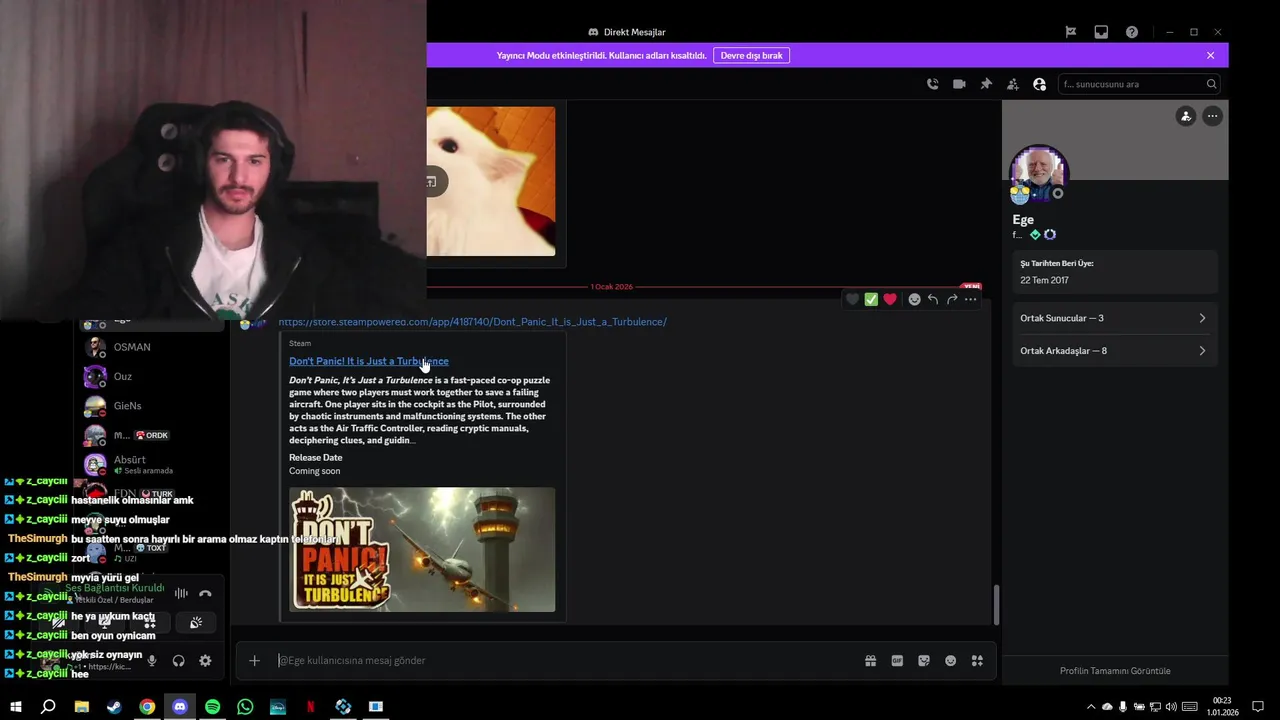Image resolution: width=1280 pixels, height=720 pixels.
Task: Click the white cat image attachment
Action: [x=491, y=181]
